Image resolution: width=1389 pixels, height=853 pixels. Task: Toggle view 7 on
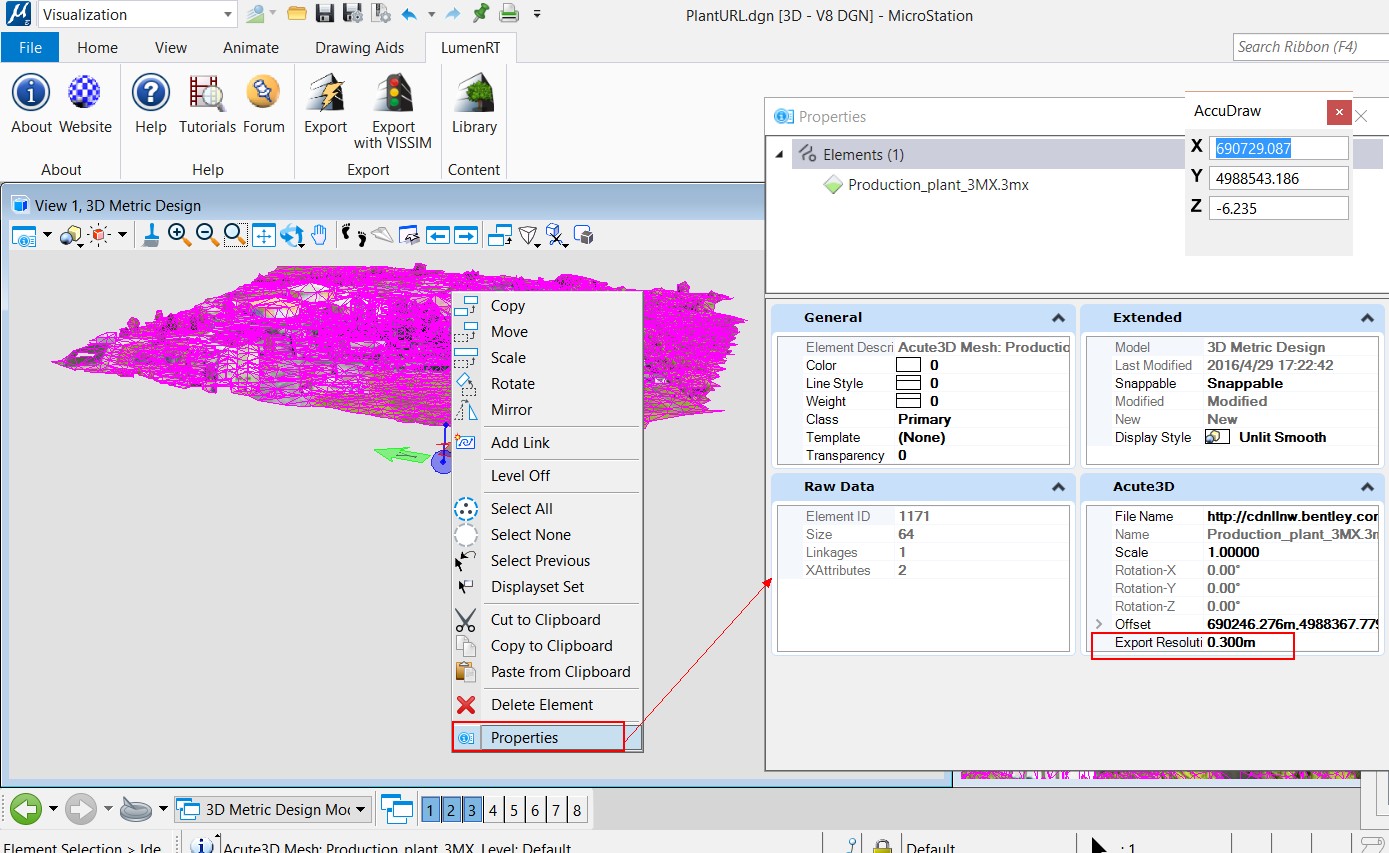pos(556,810)
